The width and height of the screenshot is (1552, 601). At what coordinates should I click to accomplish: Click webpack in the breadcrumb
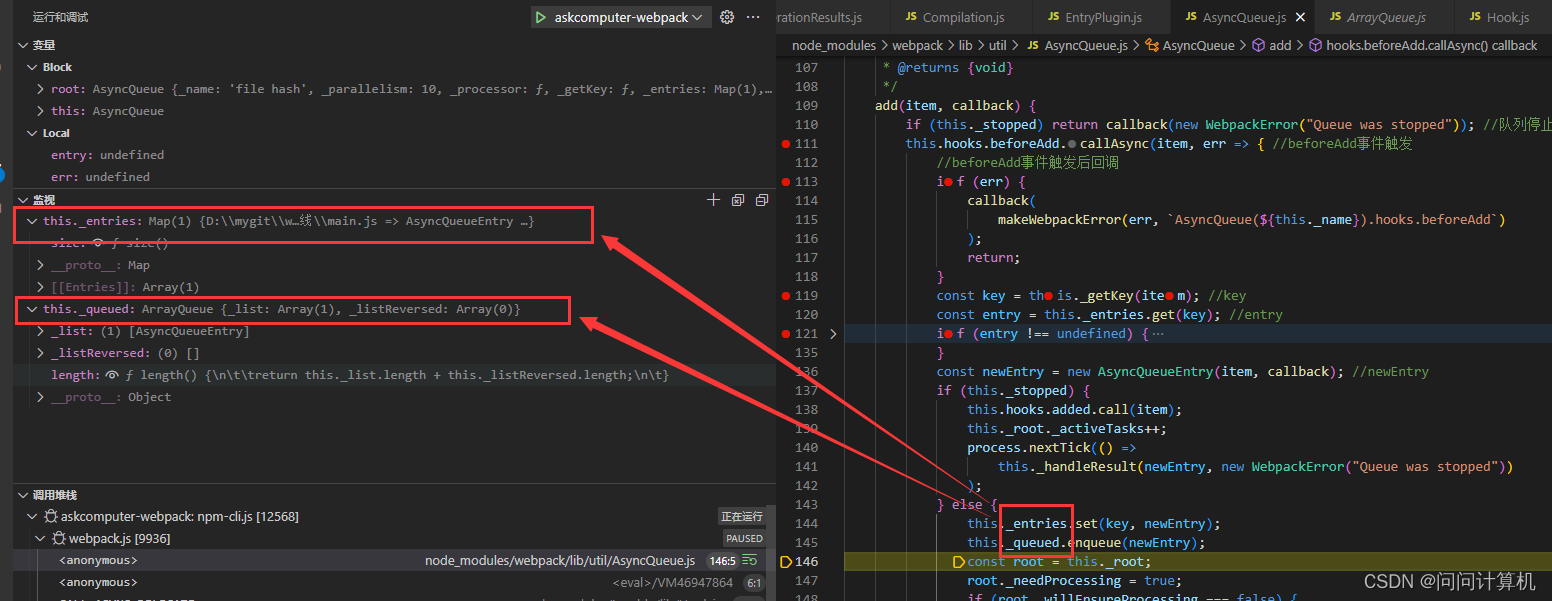[x=917, y=45]
